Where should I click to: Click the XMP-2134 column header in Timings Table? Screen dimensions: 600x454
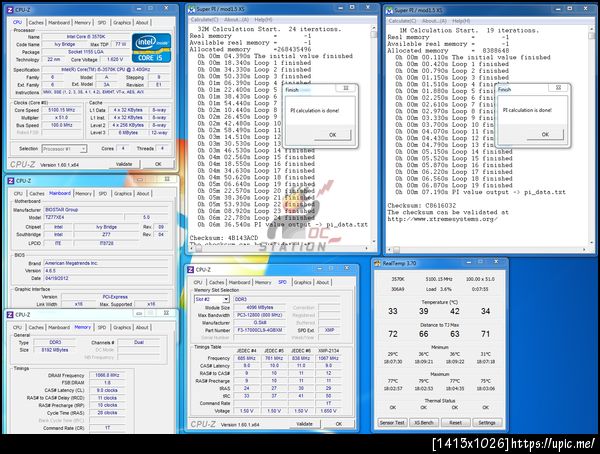(328, 351)
